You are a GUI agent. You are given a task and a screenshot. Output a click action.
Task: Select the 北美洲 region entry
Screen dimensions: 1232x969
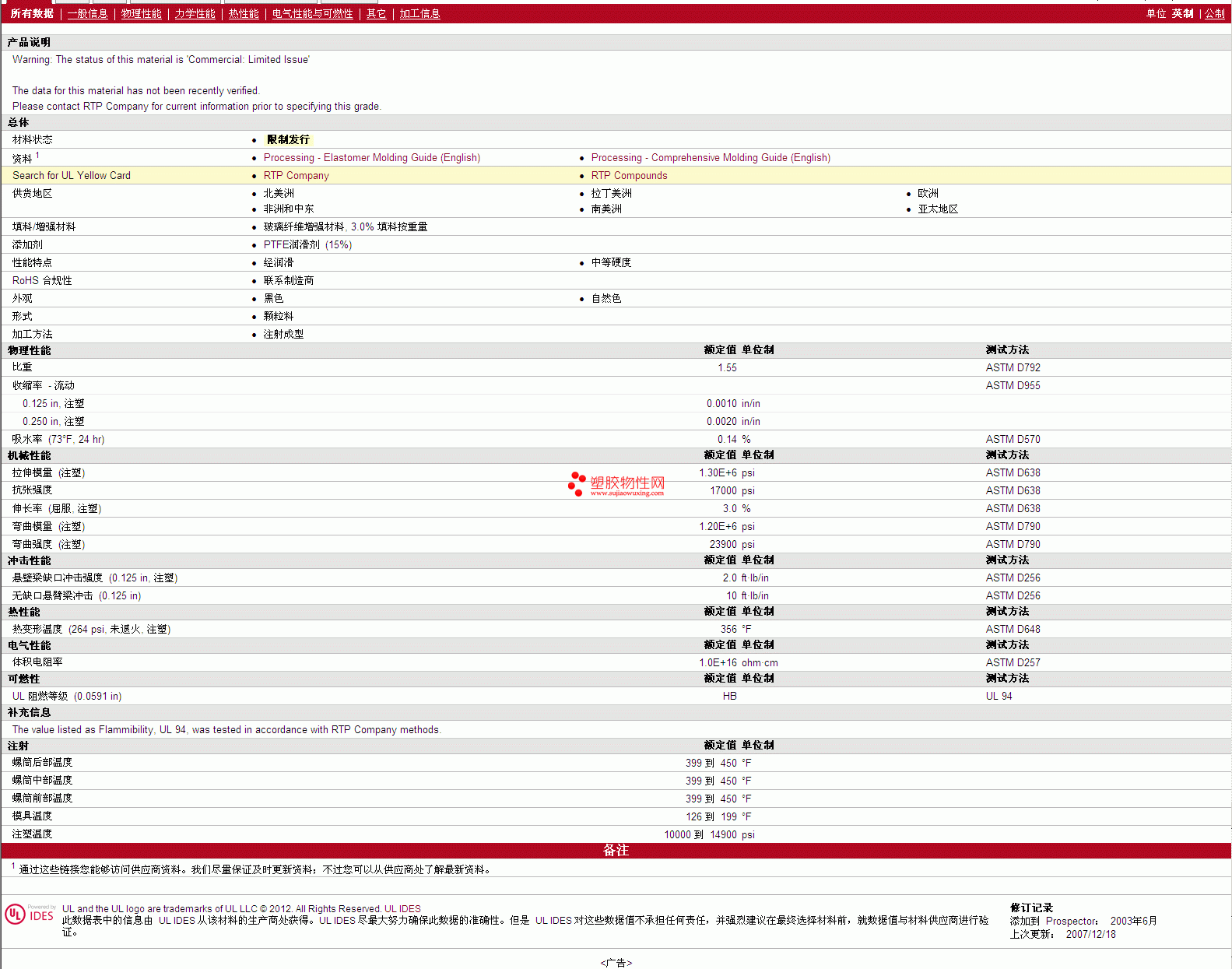click(279, 193)
